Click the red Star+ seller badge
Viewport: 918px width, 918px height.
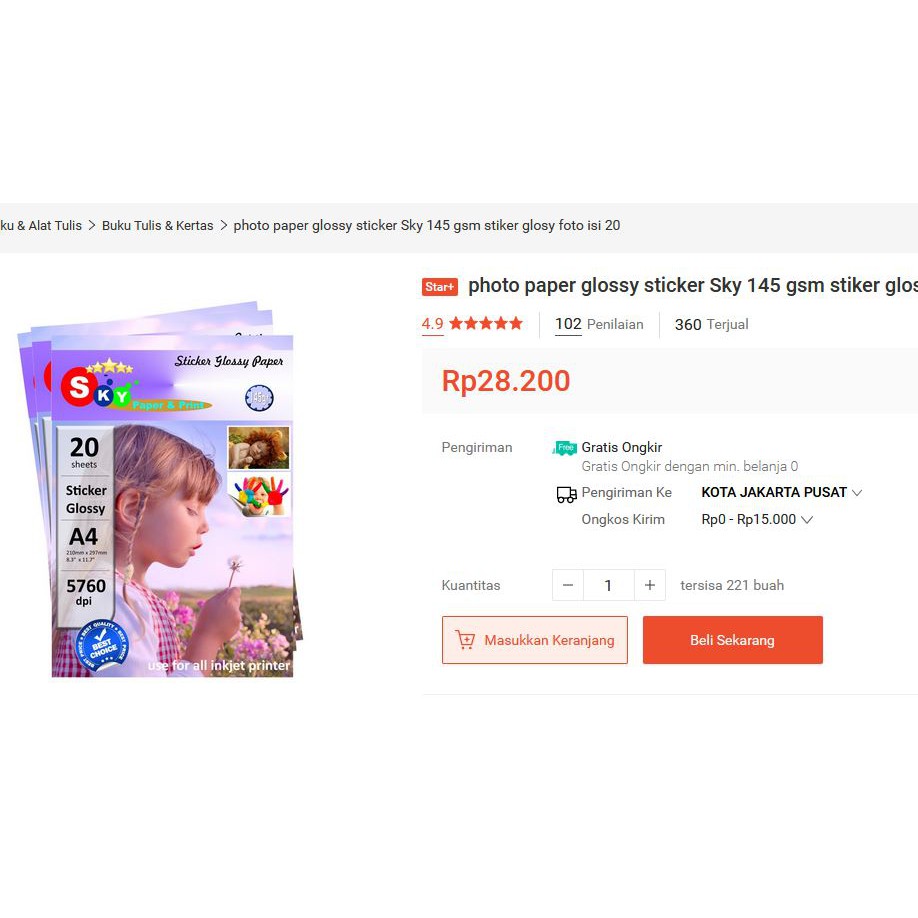coord(440,286)
